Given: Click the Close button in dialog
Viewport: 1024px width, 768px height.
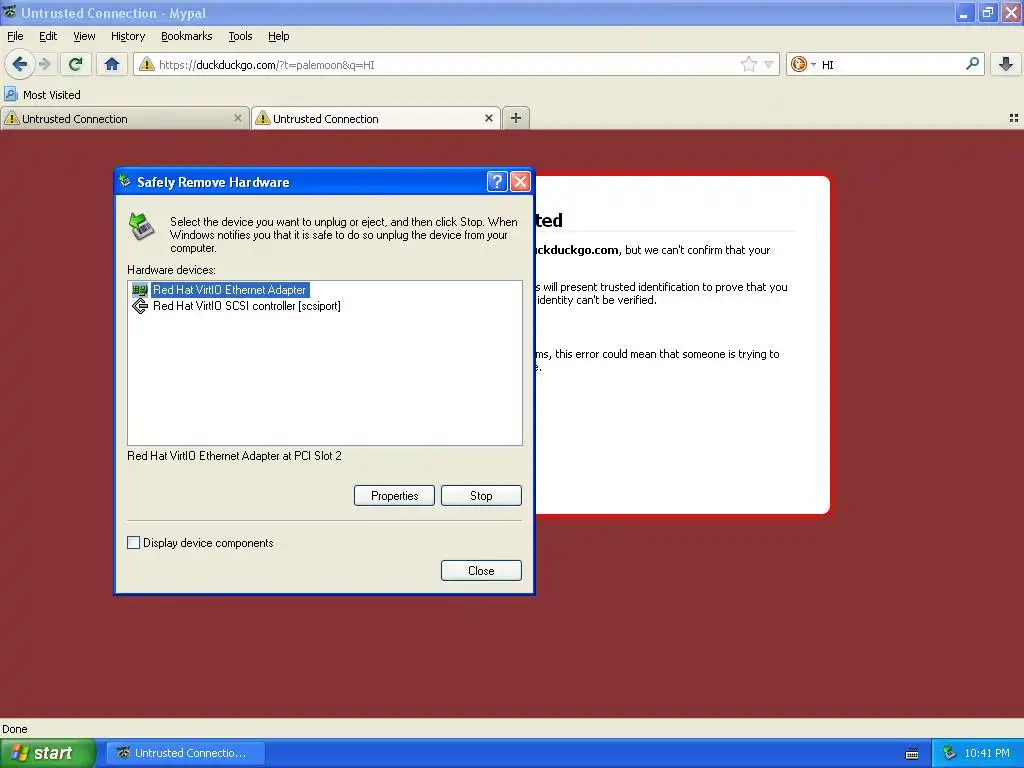Looking at the screenshot, I should pyautogui.click(x=481, y=571).
